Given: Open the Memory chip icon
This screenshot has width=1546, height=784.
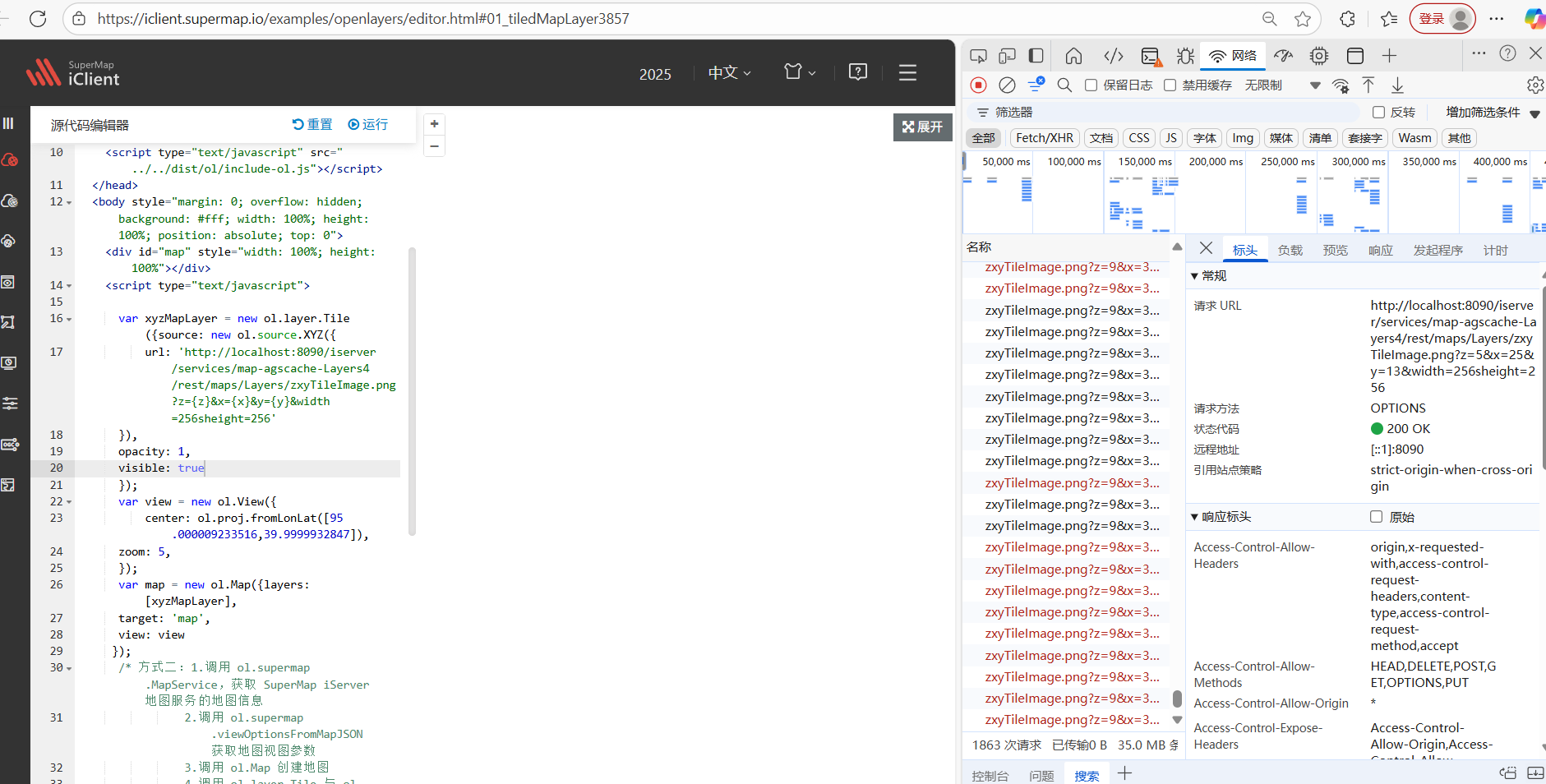Looking at the screenshot, I should [x=1319, y=56].
